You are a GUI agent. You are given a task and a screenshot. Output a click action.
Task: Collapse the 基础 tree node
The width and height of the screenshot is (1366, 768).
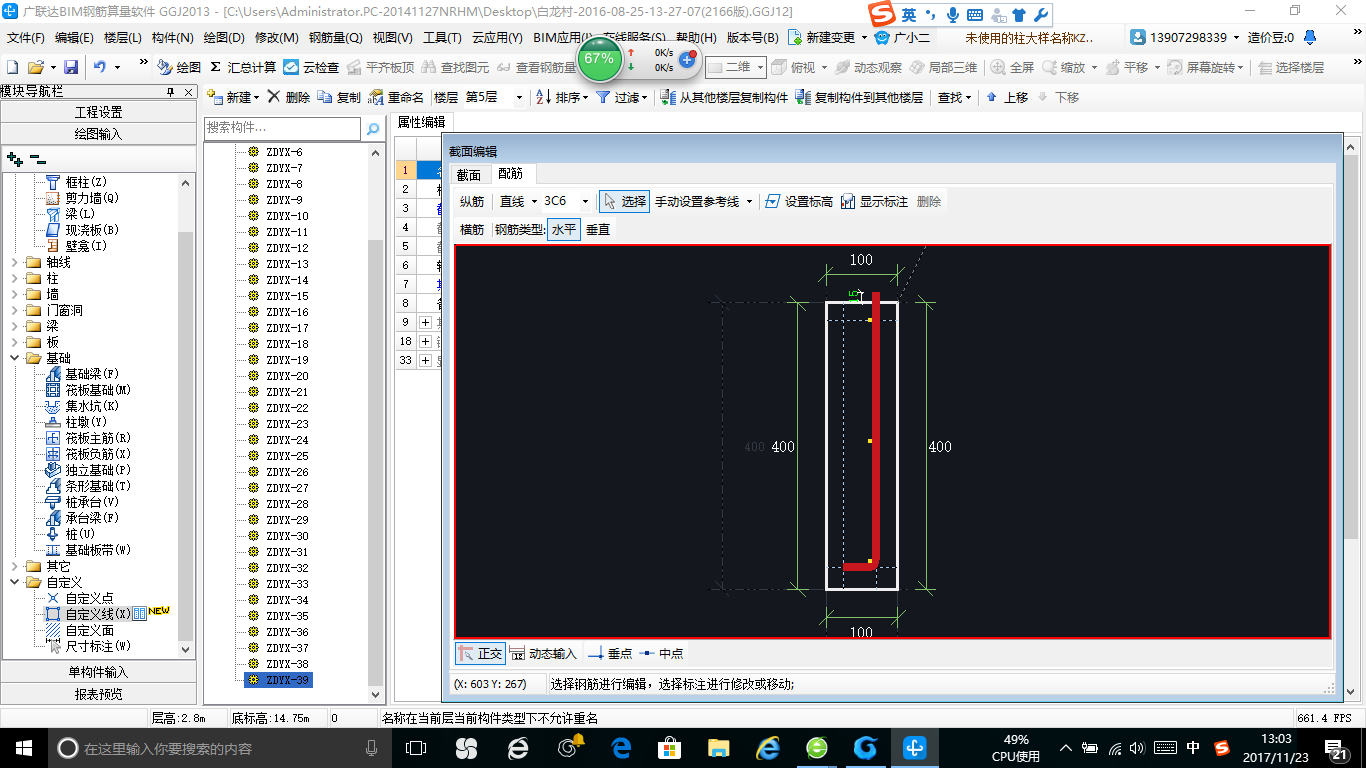[14, 358]
